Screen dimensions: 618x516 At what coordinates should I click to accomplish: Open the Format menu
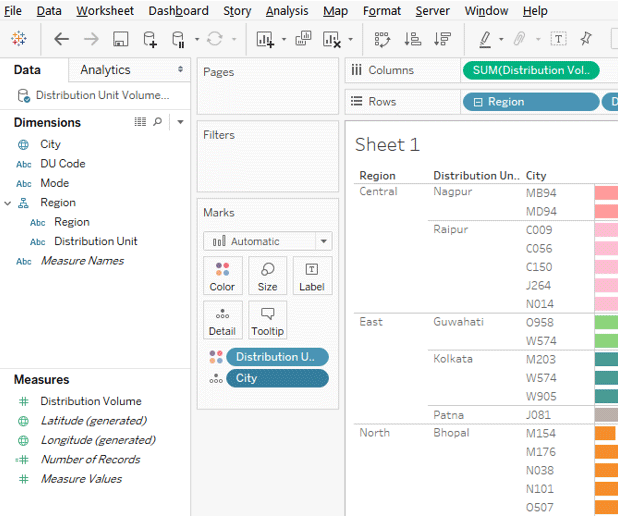pos(382,11)
